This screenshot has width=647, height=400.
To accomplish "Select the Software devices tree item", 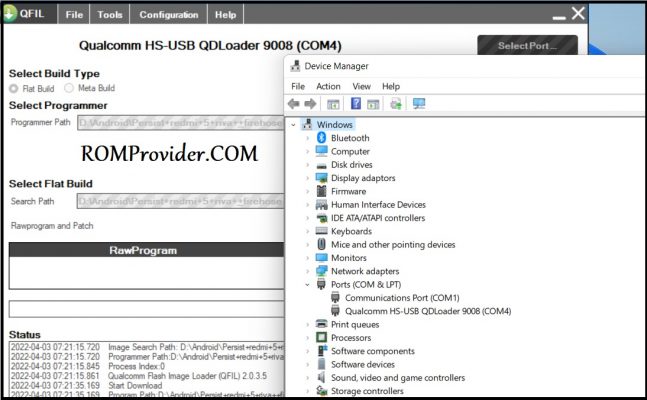I will coord(363,364).
